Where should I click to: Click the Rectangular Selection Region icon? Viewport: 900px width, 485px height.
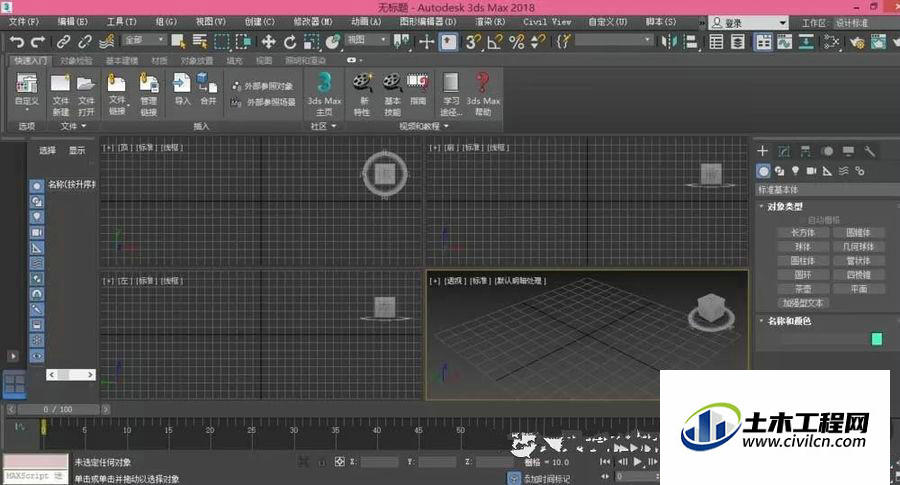pos(222,42)
